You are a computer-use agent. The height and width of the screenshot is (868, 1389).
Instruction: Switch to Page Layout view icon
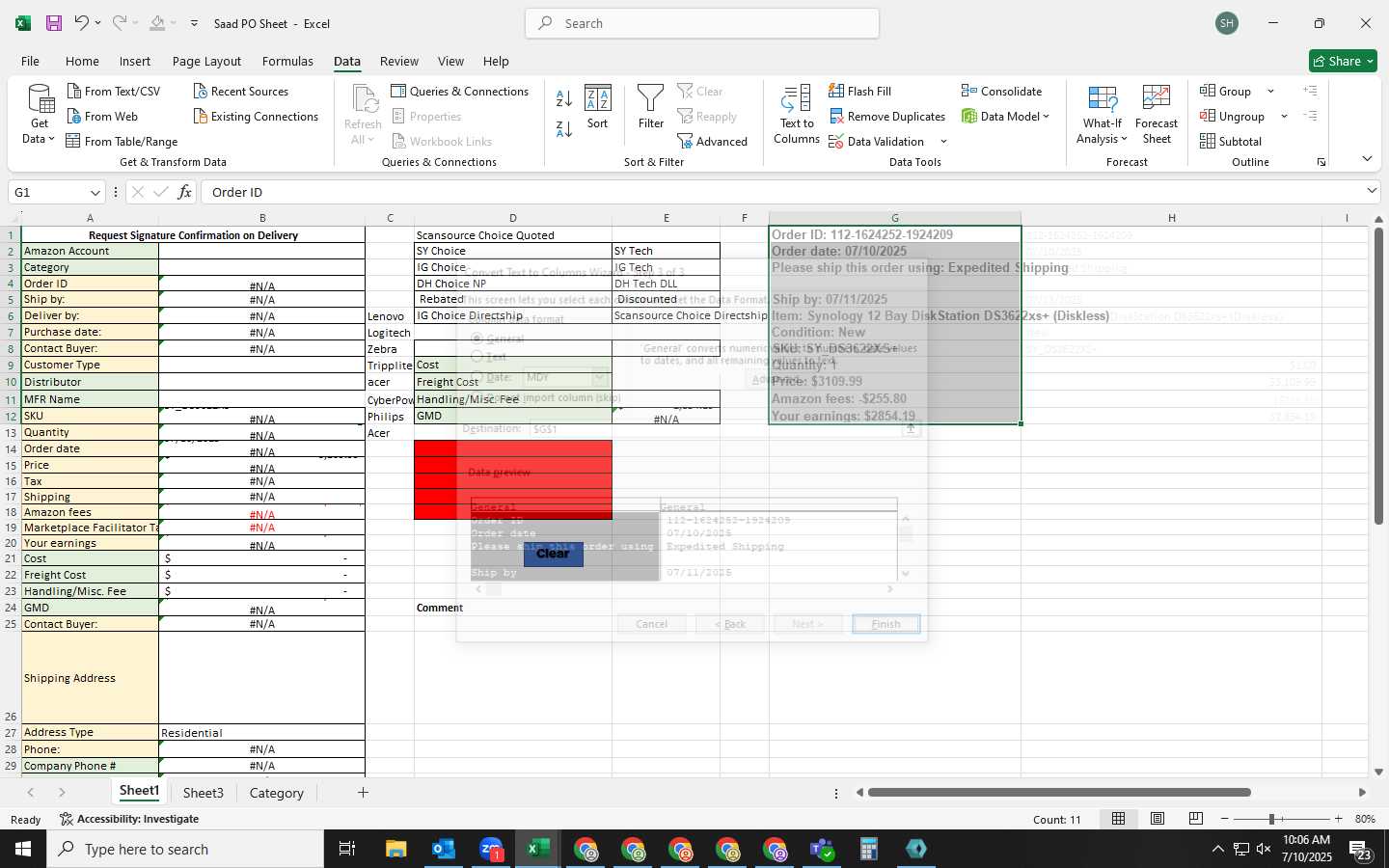1157,819
